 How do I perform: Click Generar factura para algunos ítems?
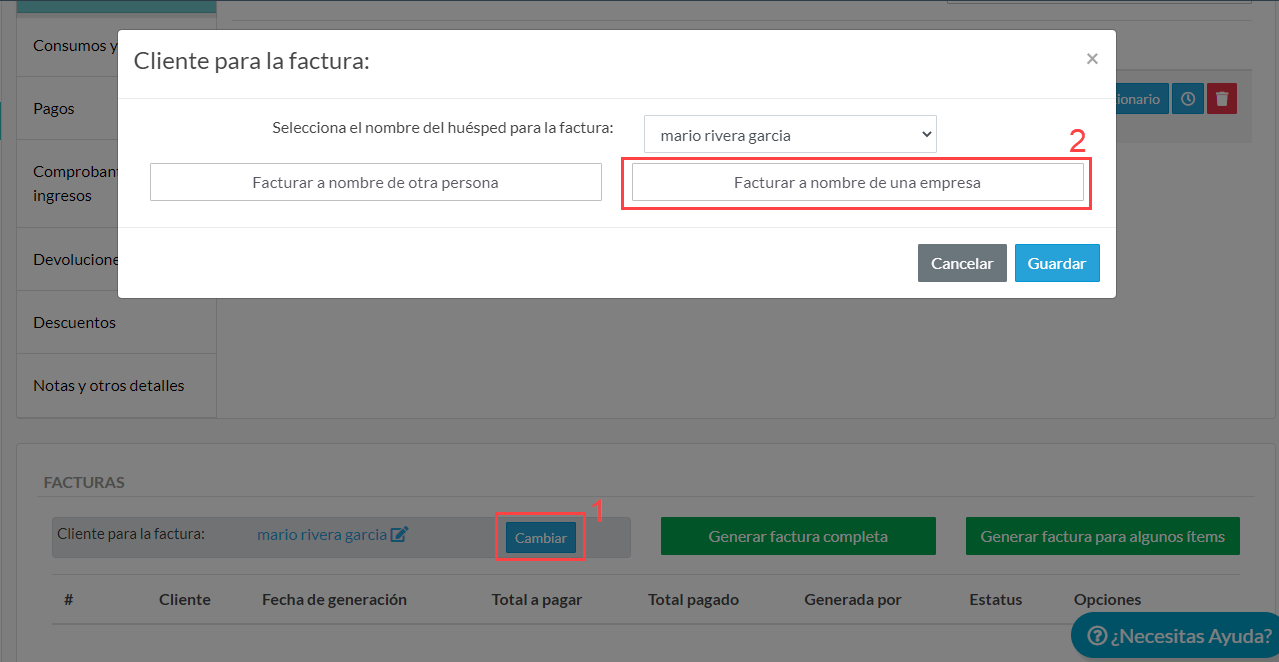tap(1102, 536)
